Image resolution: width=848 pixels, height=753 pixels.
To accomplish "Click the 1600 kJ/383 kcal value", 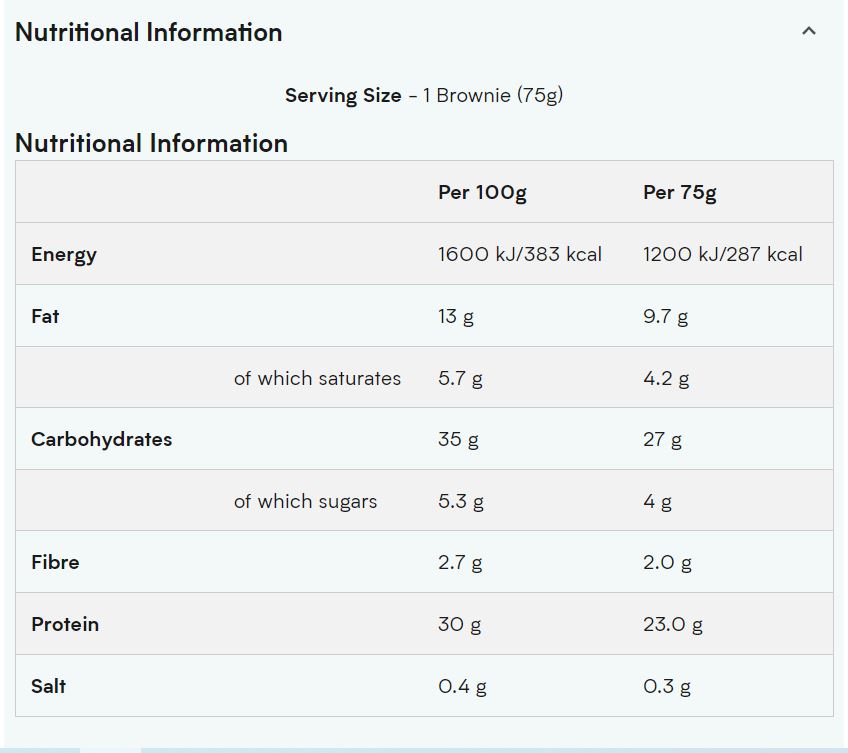I will [x=520, y=254].
